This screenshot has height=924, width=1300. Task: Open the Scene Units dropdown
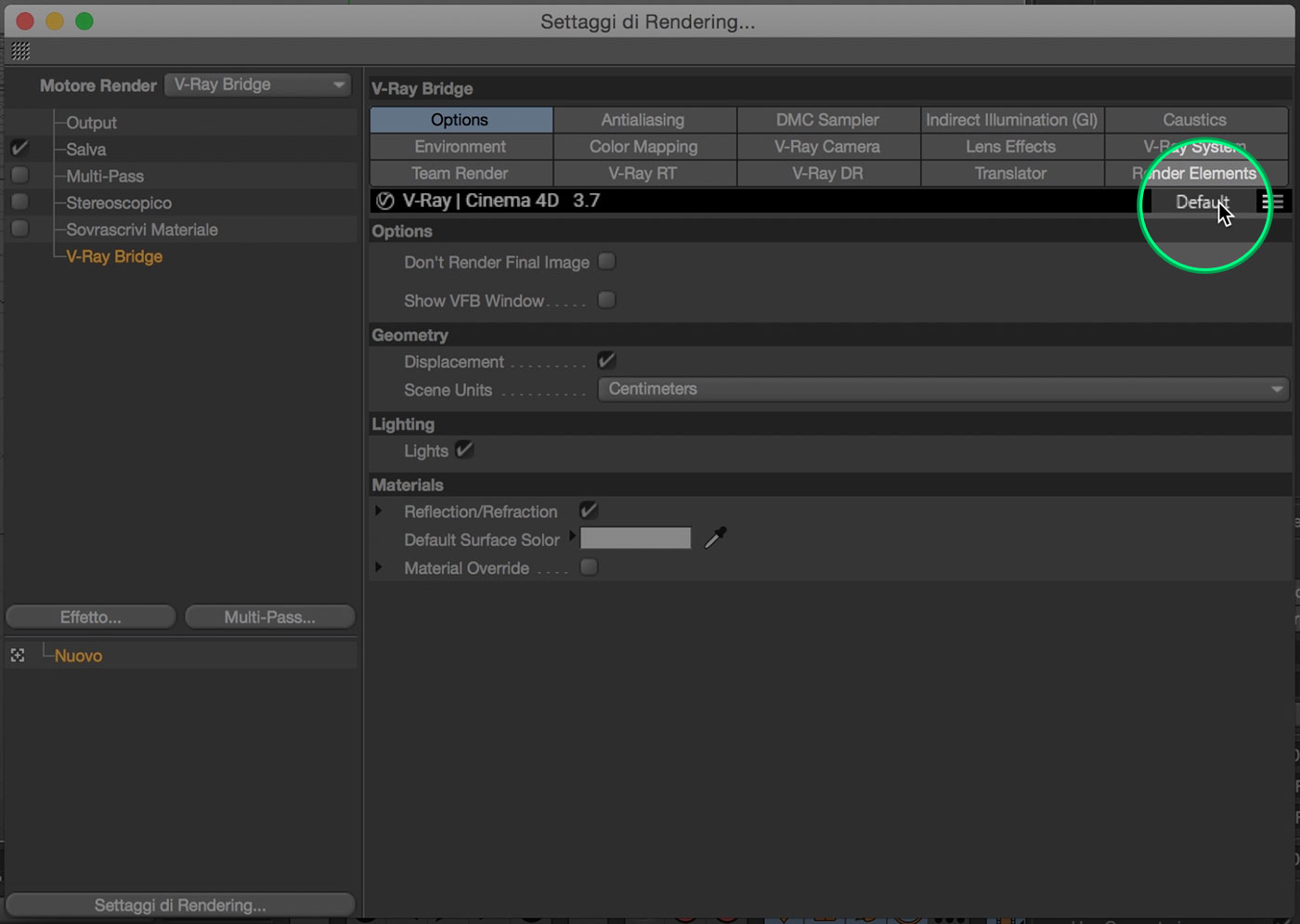[x=942, y=389]
